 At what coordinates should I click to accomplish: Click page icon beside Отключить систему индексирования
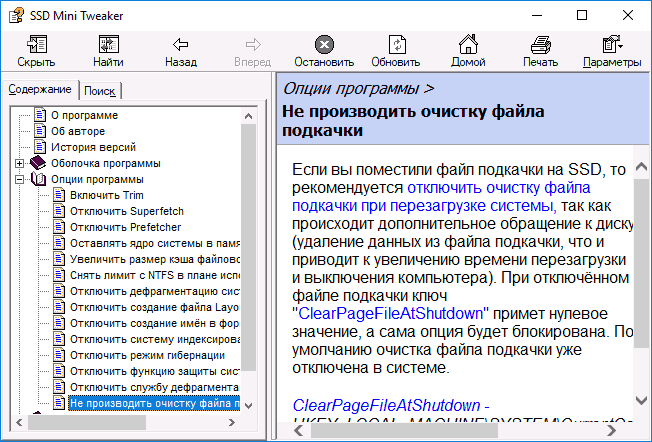59,339
